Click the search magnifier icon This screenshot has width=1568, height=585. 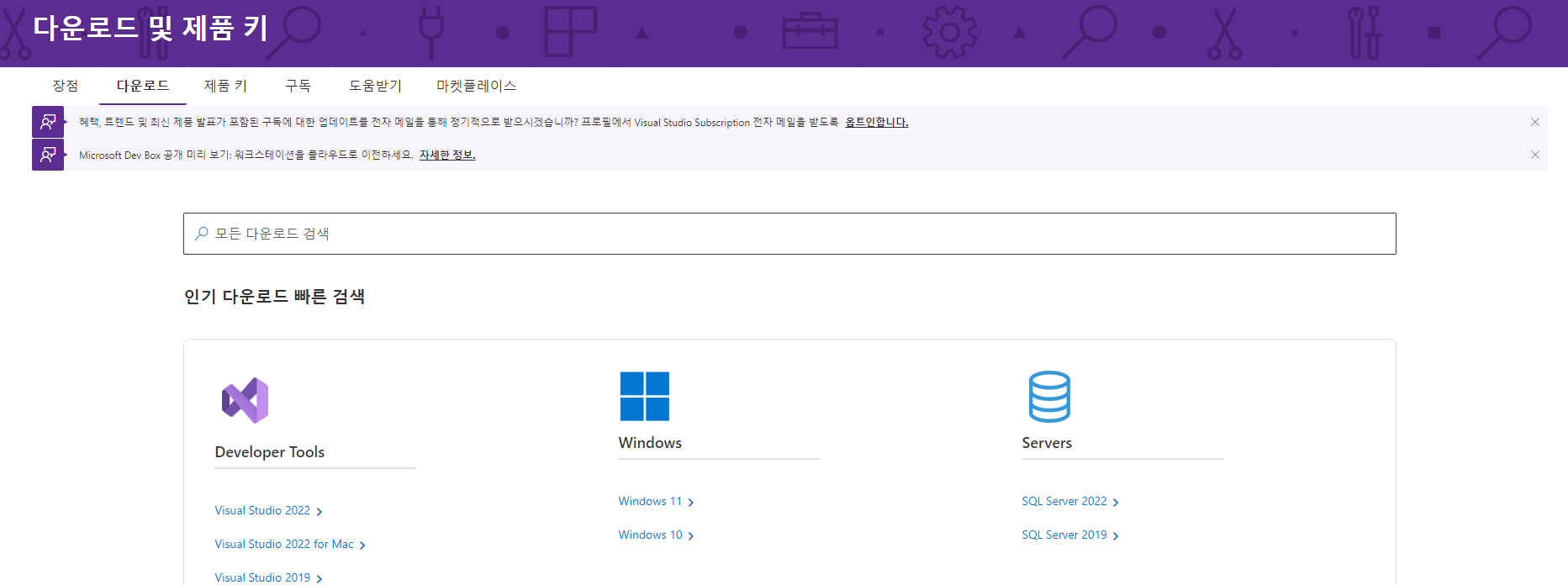202,234
